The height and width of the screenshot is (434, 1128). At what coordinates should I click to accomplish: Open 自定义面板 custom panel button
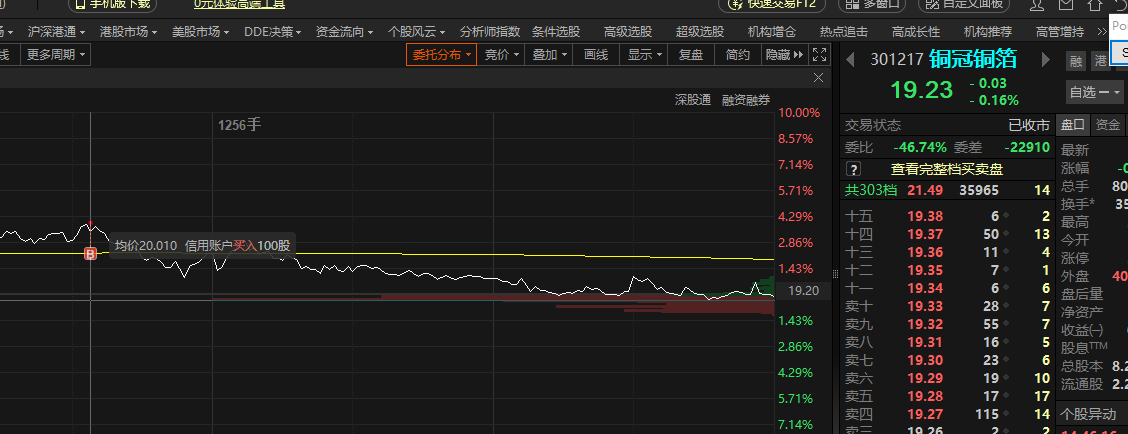coord(963,4)
